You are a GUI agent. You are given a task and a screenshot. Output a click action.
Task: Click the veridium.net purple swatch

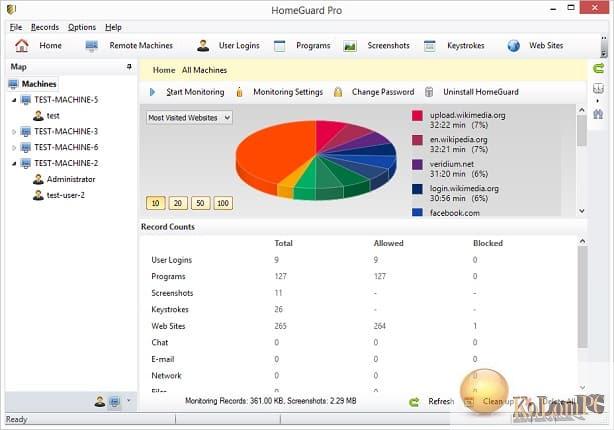pyautogui.click(x=417, y=164)
